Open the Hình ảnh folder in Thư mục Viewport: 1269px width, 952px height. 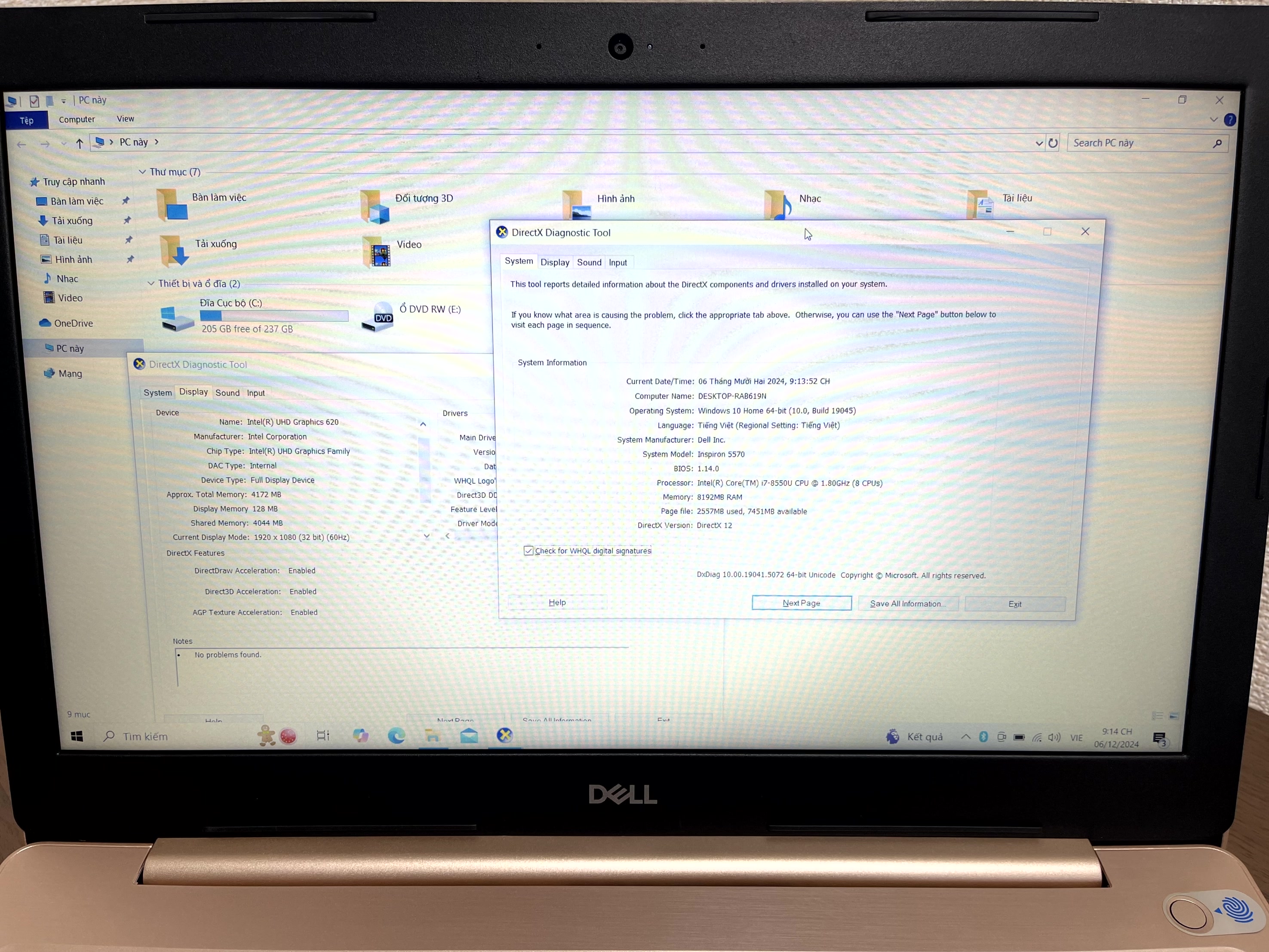pos(577,205)
